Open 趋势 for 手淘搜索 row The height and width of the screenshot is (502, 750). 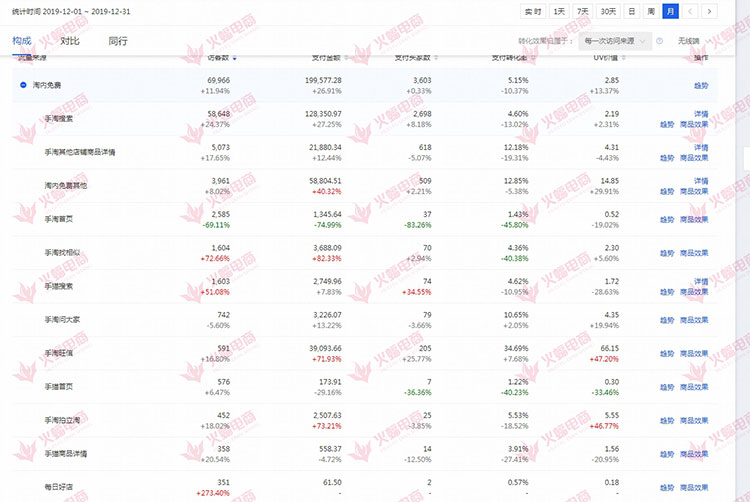667,124
